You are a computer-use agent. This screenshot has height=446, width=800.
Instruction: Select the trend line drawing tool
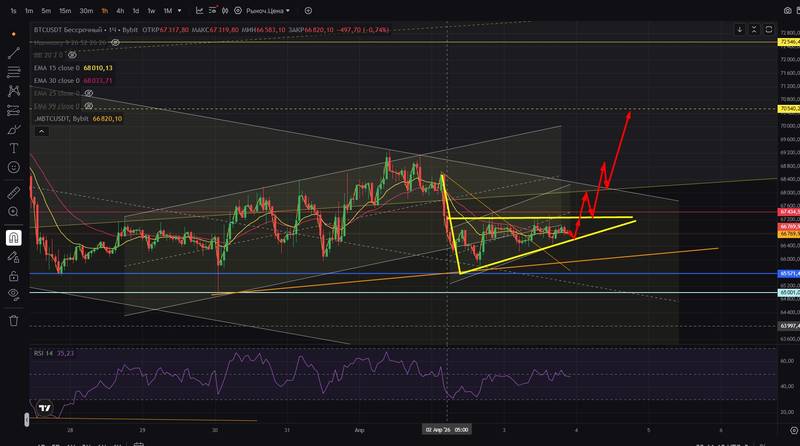(14, 53)
